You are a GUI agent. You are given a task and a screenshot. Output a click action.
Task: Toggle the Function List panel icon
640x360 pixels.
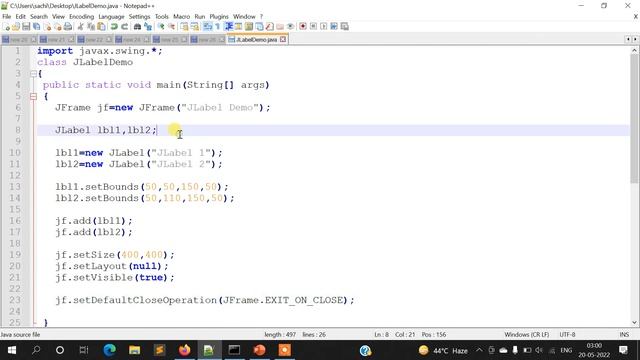tap(269, 27)
